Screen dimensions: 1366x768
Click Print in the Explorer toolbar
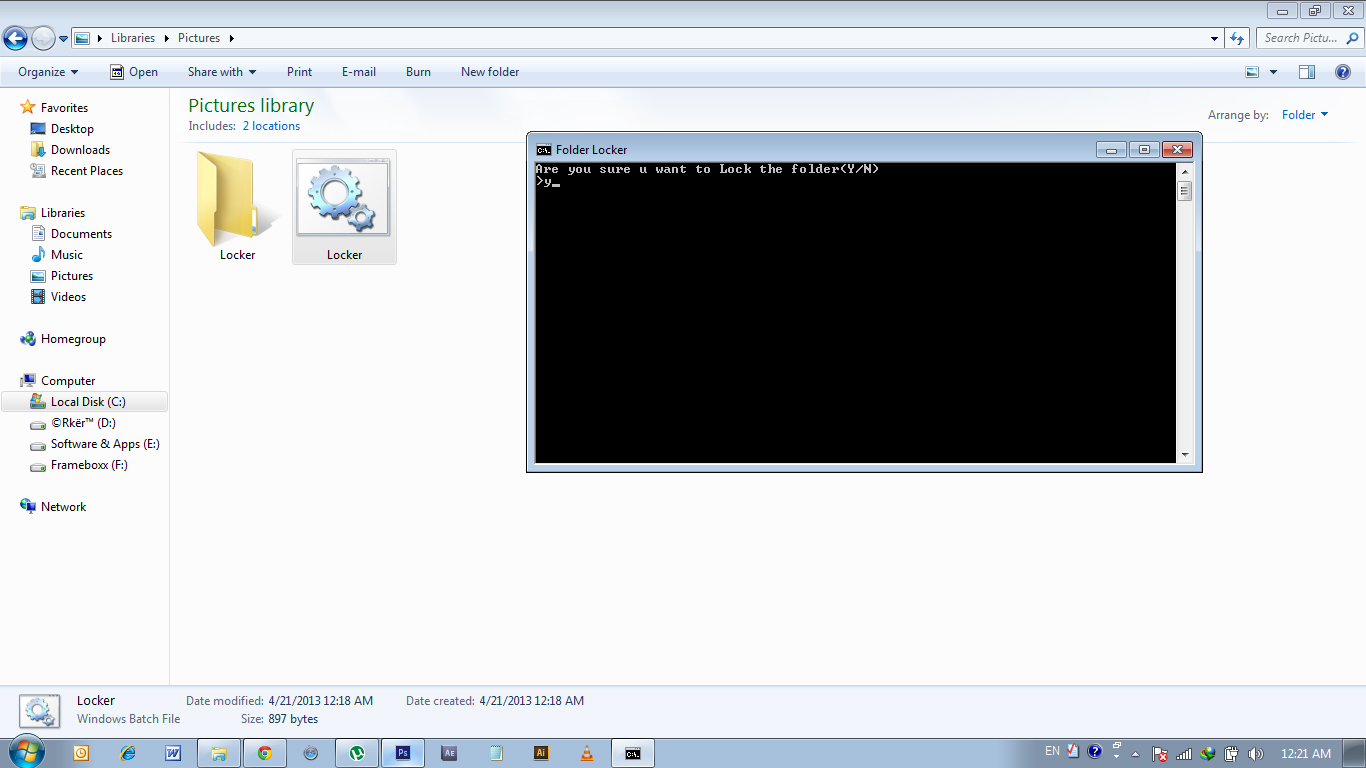[x=299, y=72]
